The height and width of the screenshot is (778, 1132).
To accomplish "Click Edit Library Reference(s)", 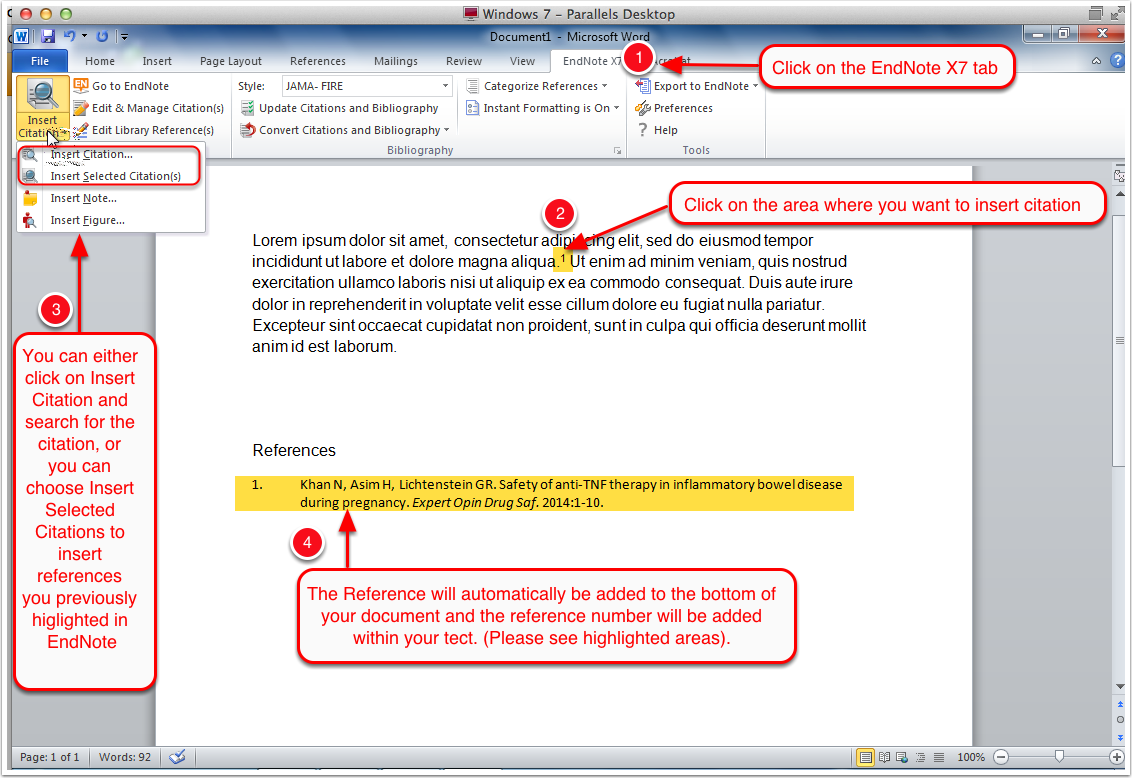I will click(152, 130).
